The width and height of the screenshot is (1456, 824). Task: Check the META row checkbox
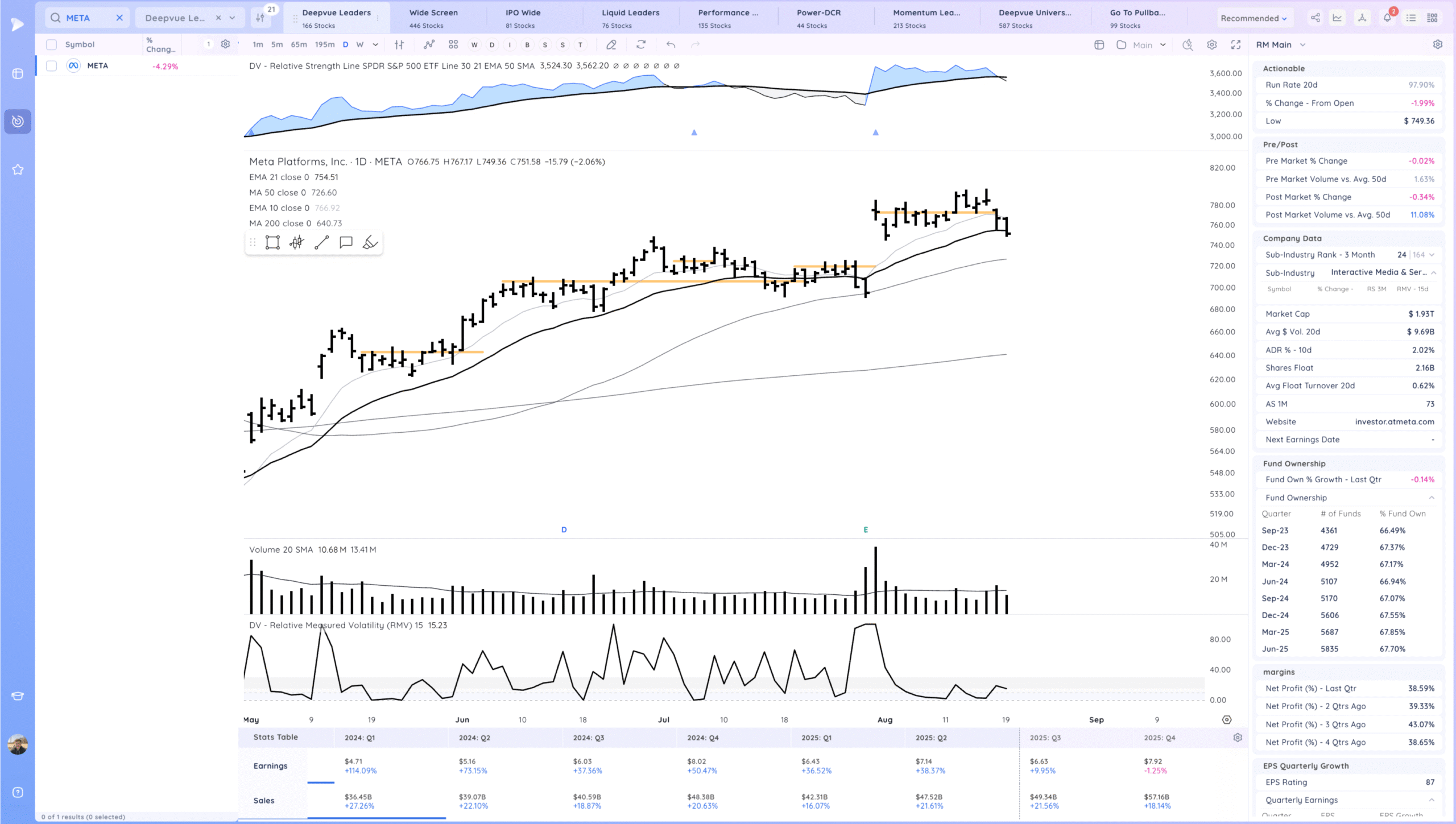(x=51, y=66)
